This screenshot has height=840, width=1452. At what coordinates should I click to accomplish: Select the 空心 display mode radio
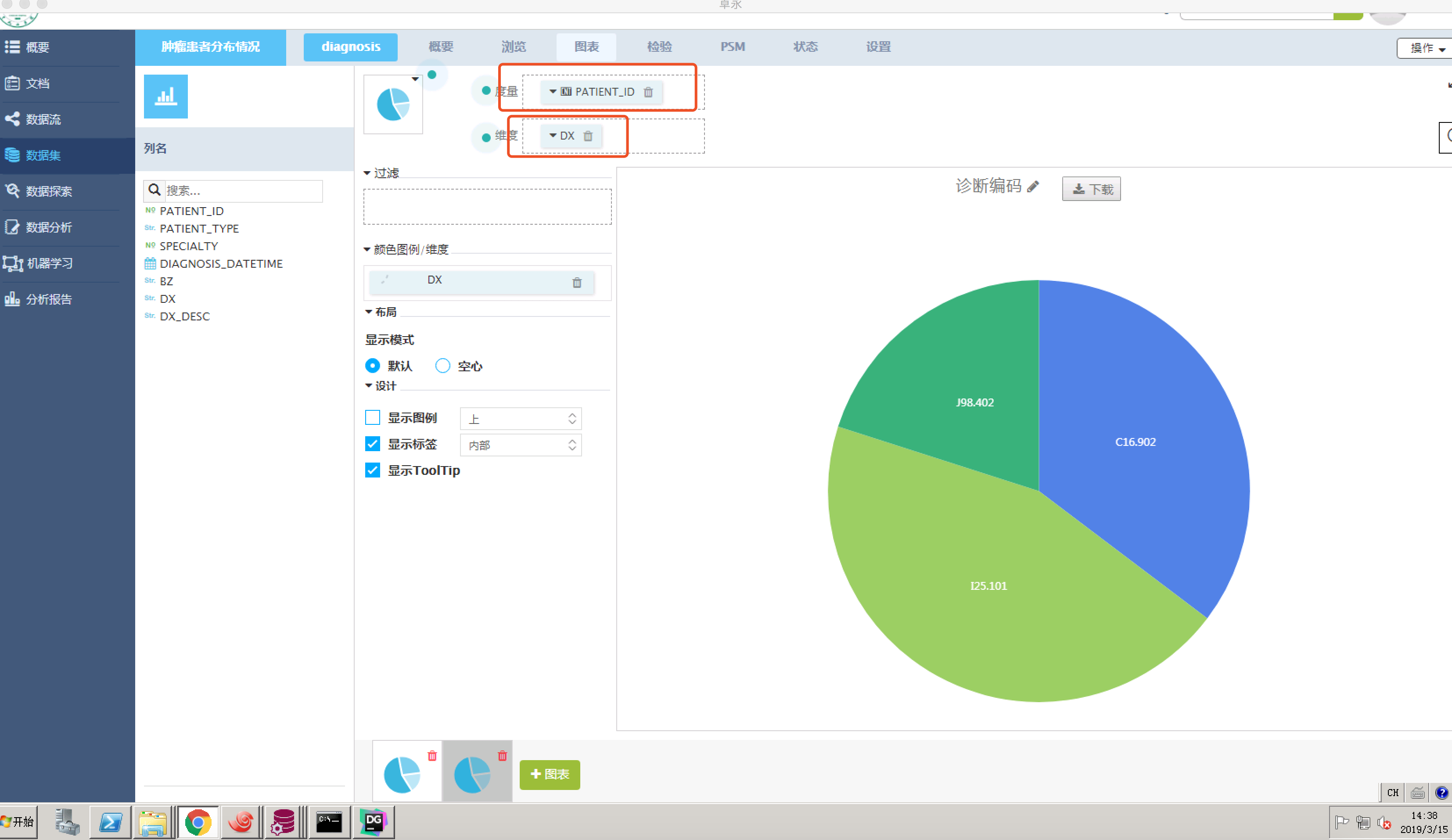(x=442, y=366)
